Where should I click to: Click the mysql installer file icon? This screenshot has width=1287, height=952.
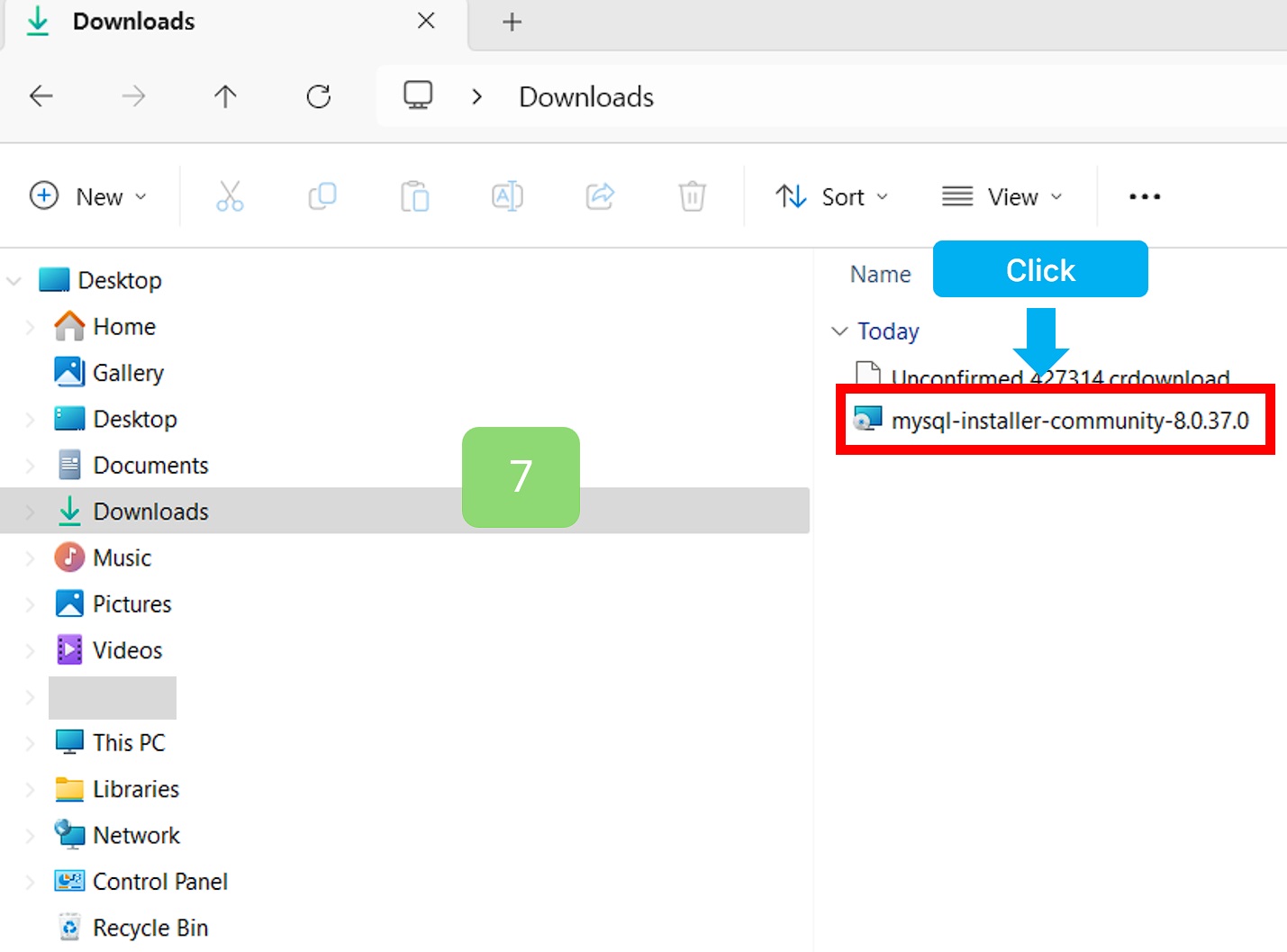coord(867,419)
